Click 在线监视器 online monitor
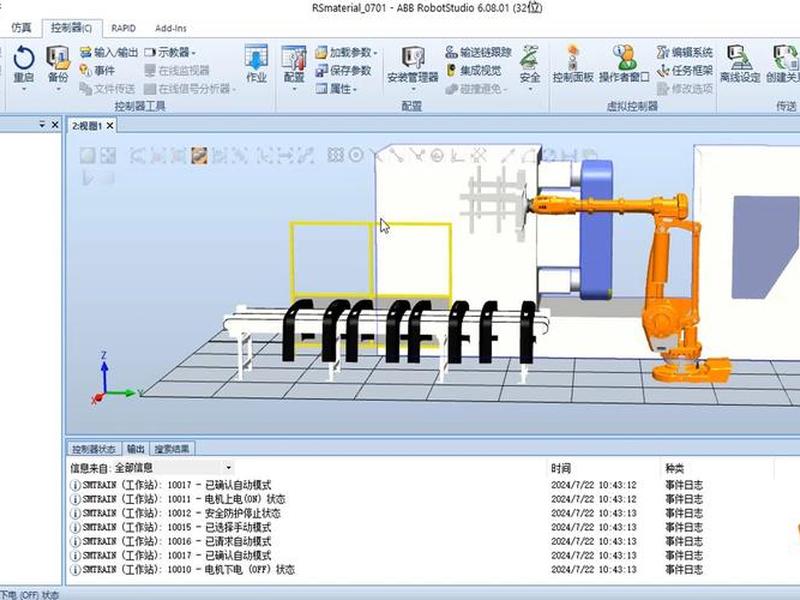800x600 pixels. [x=177, y=70]
